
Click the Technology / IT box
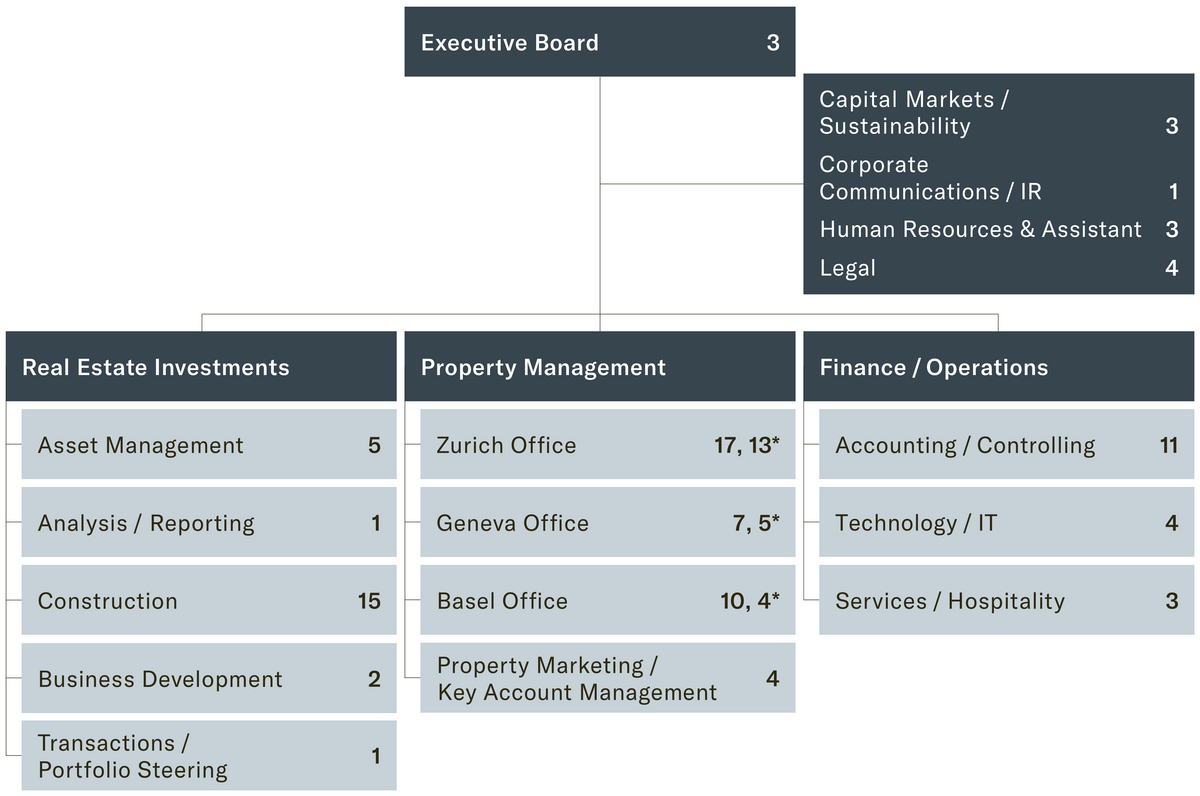pyautogui.click(x=1006, y=523)
